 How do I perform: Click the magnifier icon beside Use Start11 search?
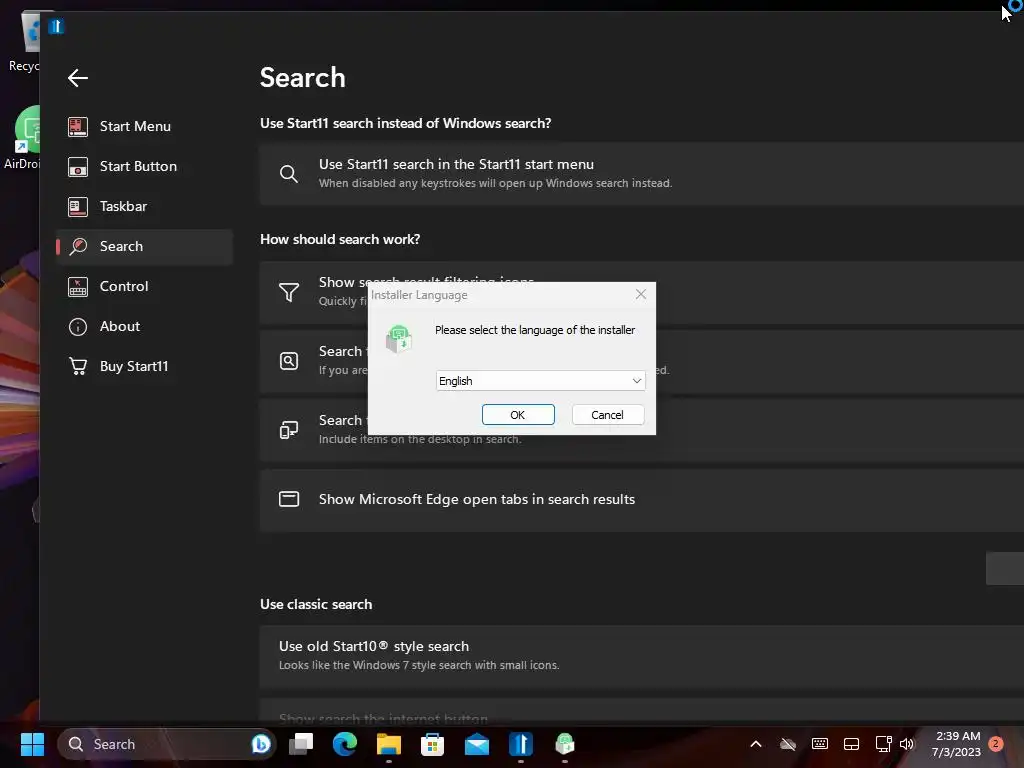[289, 174]
